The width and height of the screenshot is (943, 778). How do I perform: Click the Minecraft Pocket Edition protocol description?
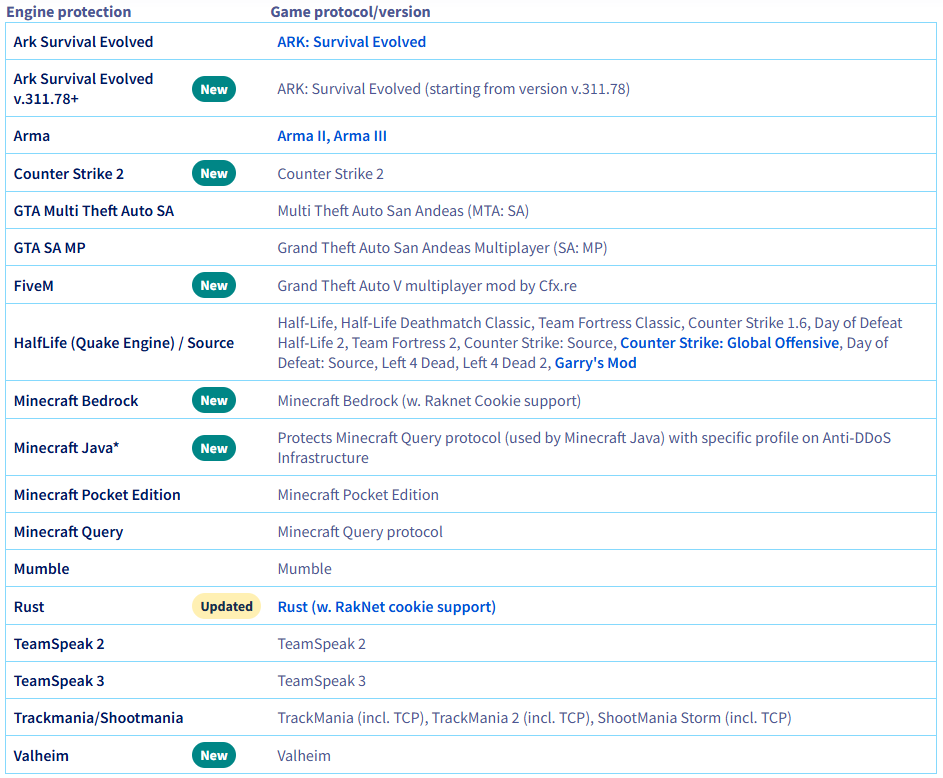pyautogui.click(x=358, y=495)
